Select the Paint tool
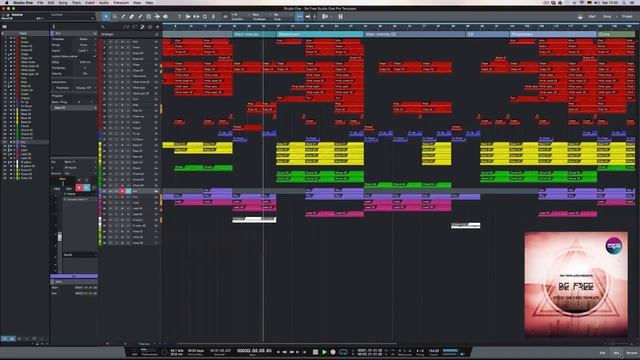This screenshot has height=360, width=640. [x=140, y=17]
